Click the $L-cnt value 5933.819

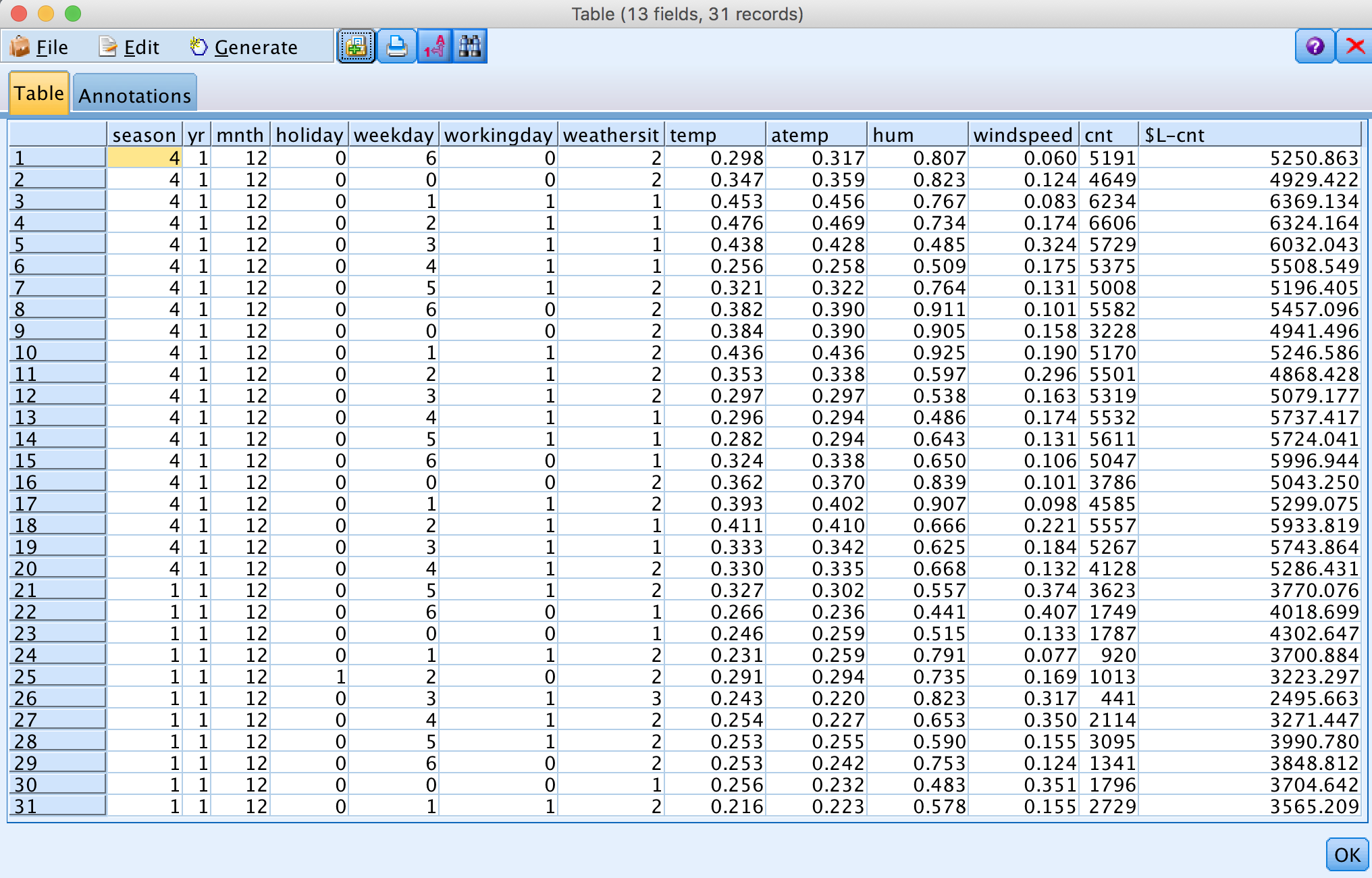click(x=1313, y=525)
